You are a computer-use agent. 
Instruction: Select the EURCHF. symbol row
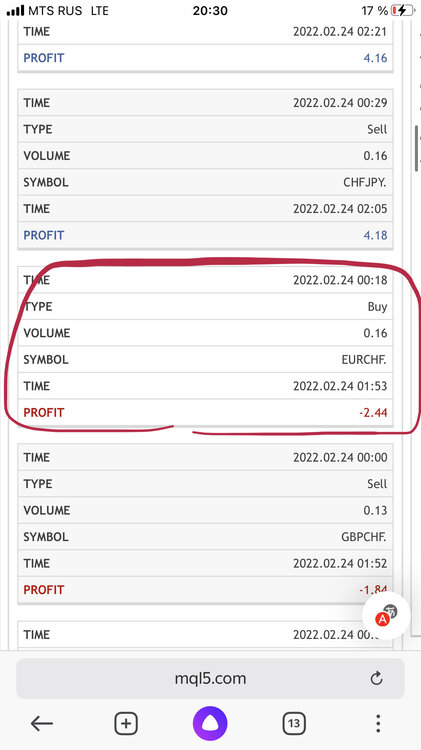coord(205,360)
